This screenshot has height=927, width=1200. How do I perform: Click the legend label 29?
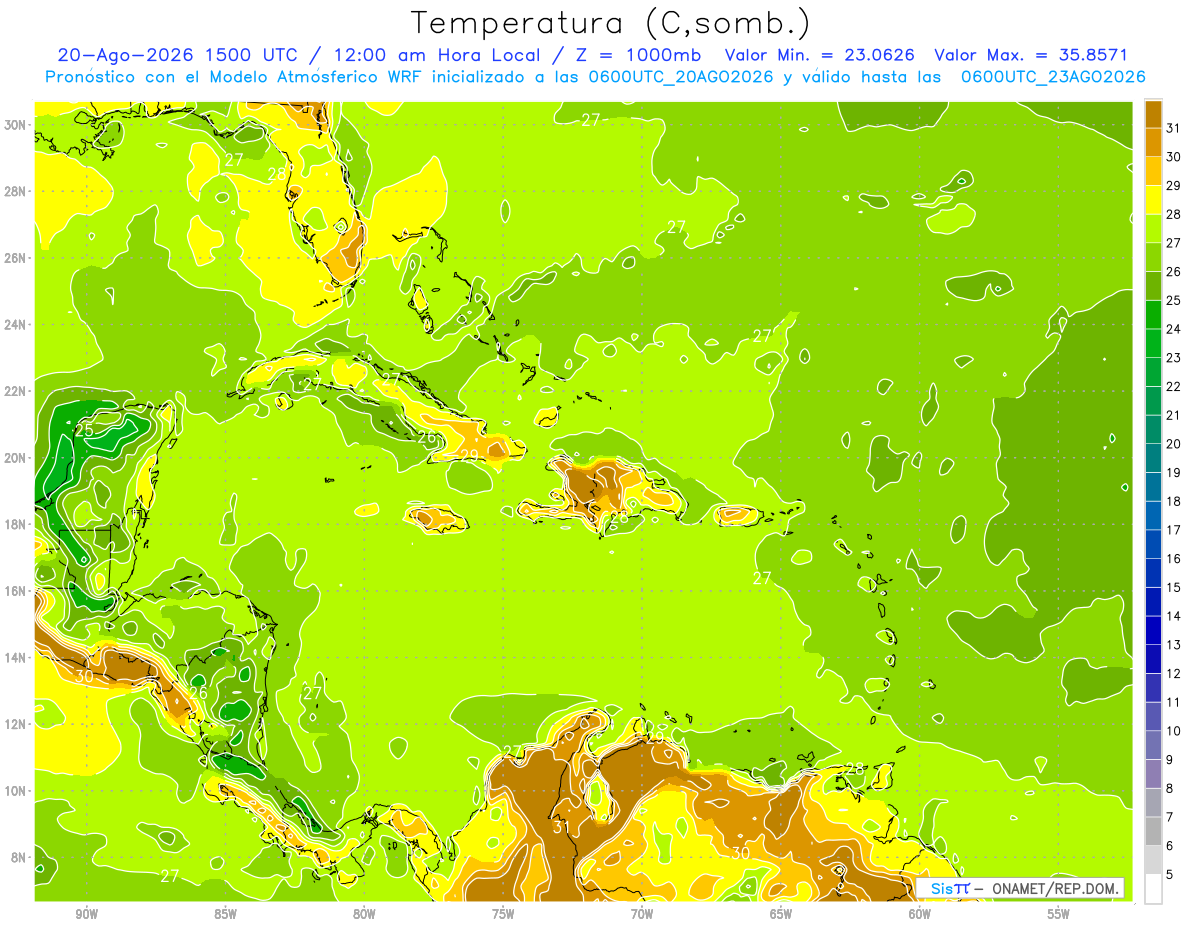click(1174, 185)
